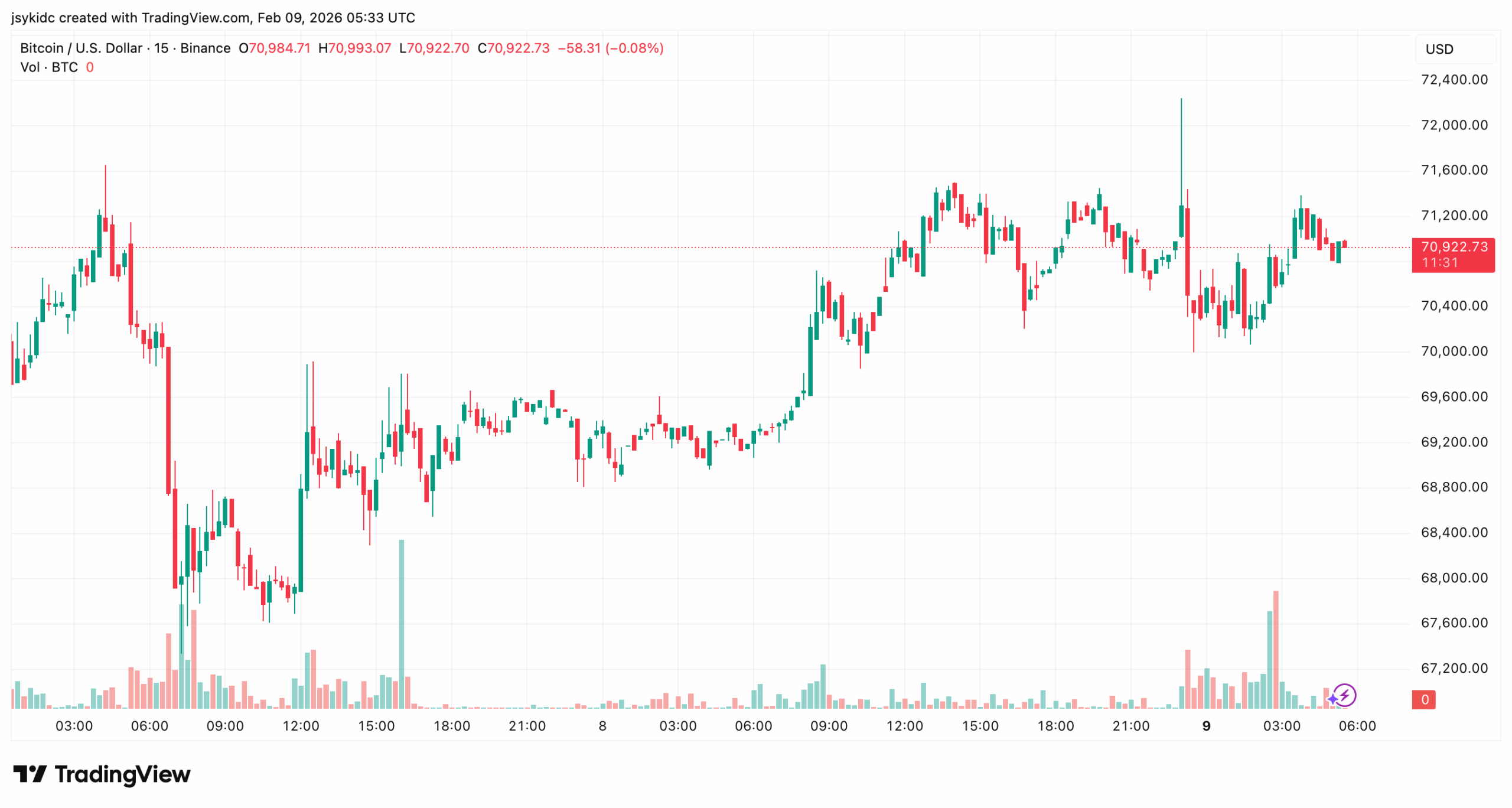Click the high value H70,993.07

354,48
